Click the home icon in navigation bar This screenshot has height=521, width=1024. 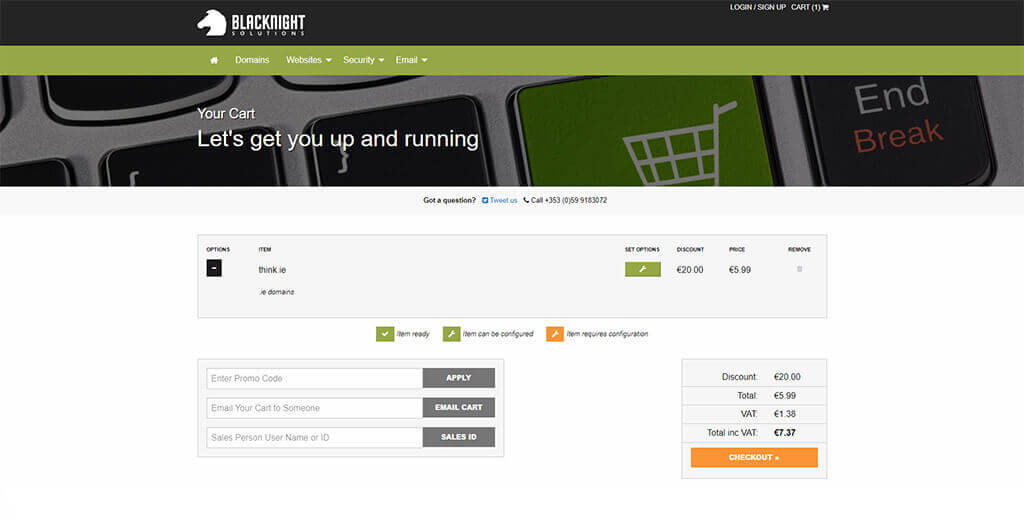[214, 60]
